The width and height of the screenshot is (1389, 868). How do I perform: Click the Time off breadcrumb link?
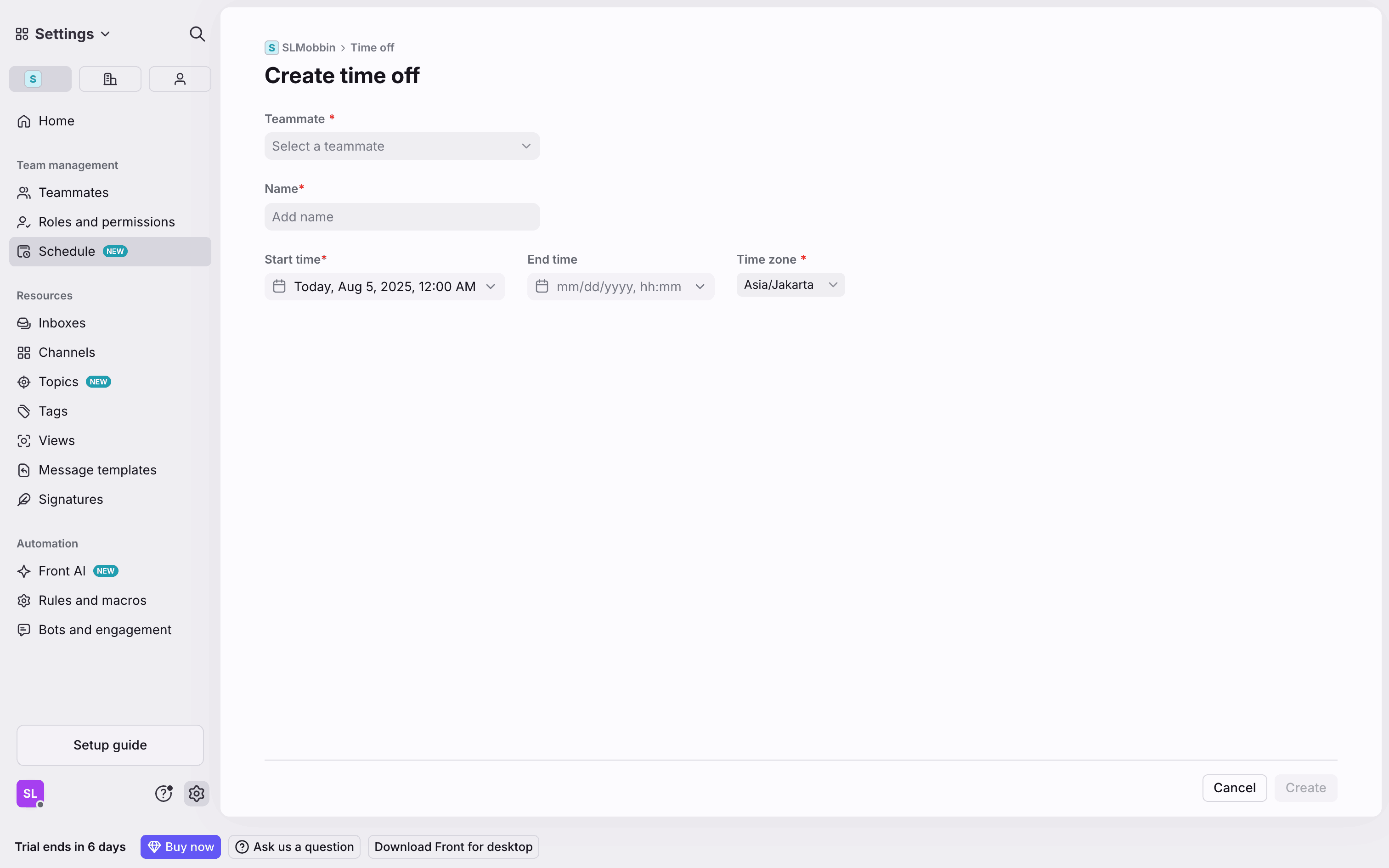tap(372, 48)
